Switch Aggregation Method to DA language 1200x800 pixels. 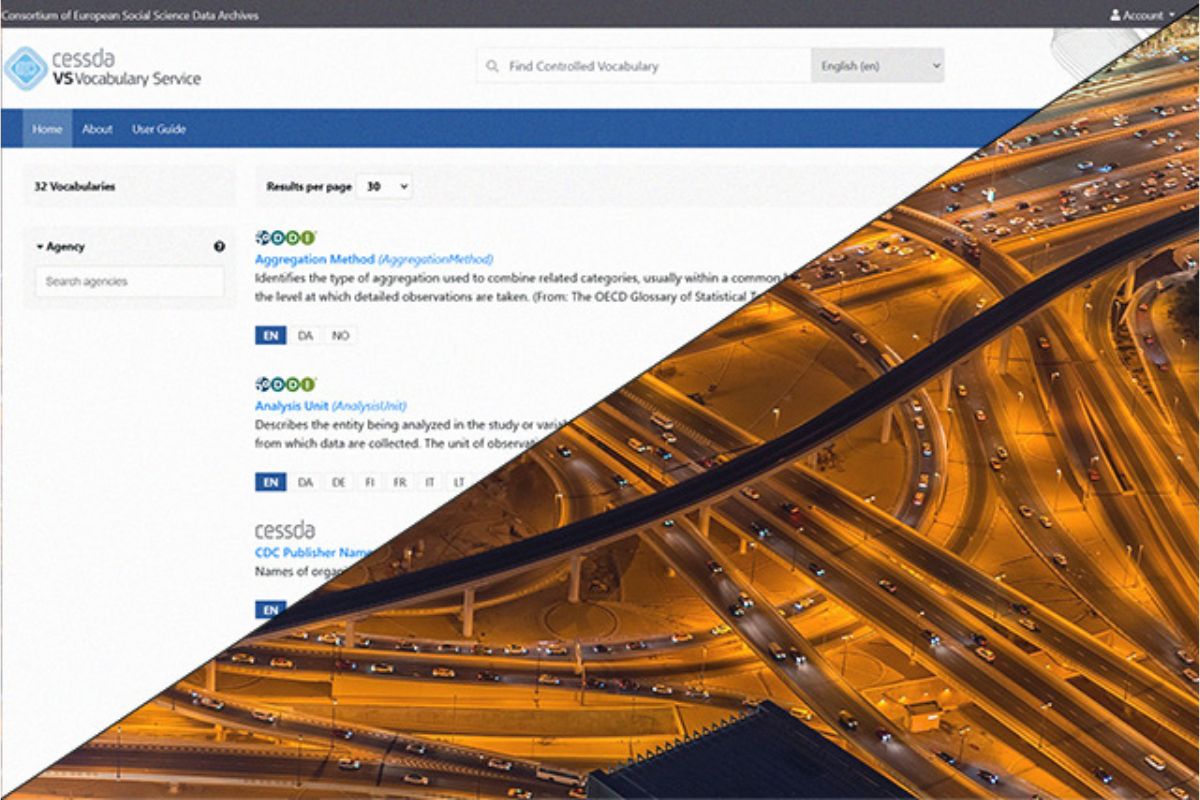[305, 336]
